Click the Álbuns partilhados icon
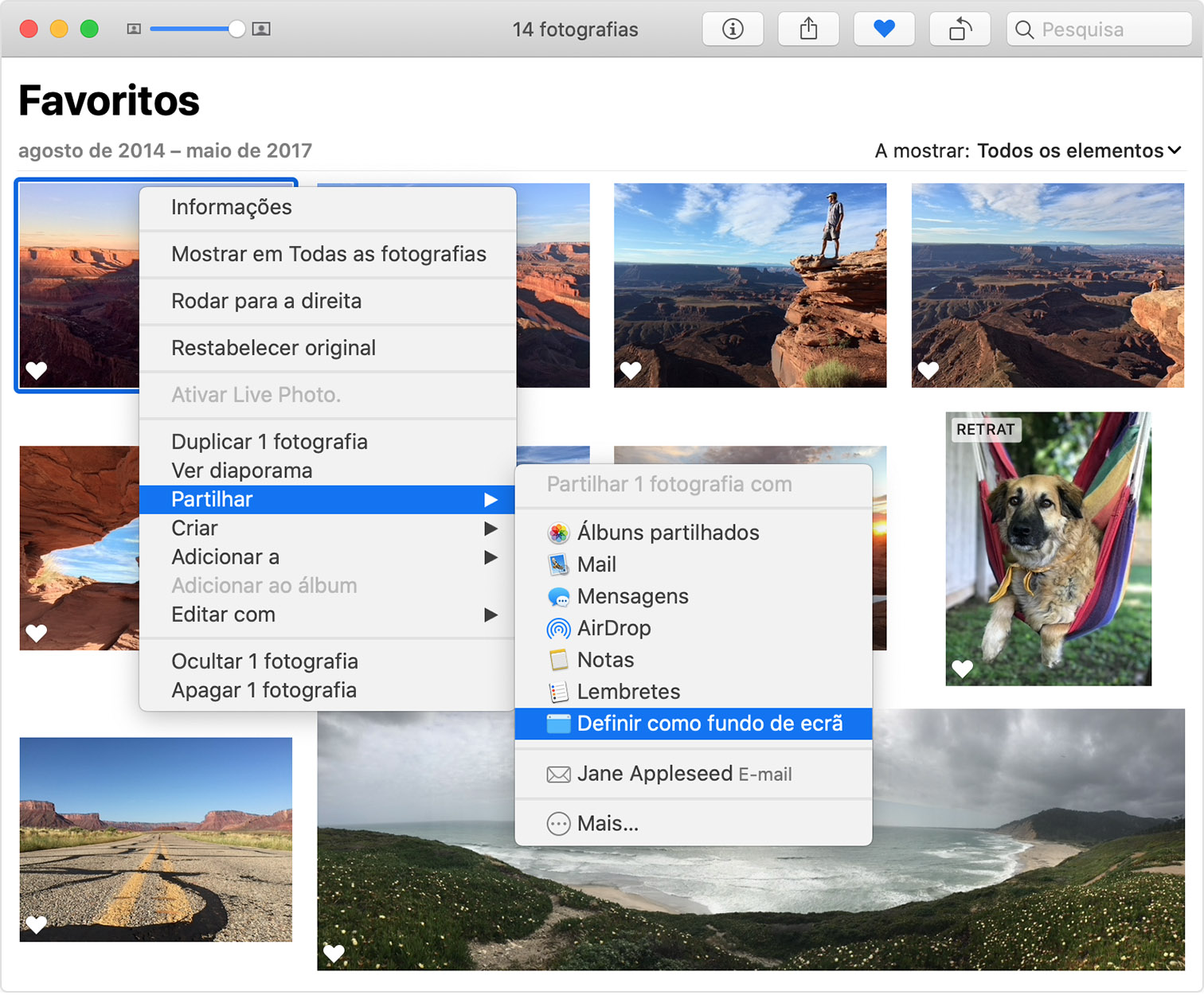The width and height of the screenshot is (1204, 1003). click(x=558, y=533)
